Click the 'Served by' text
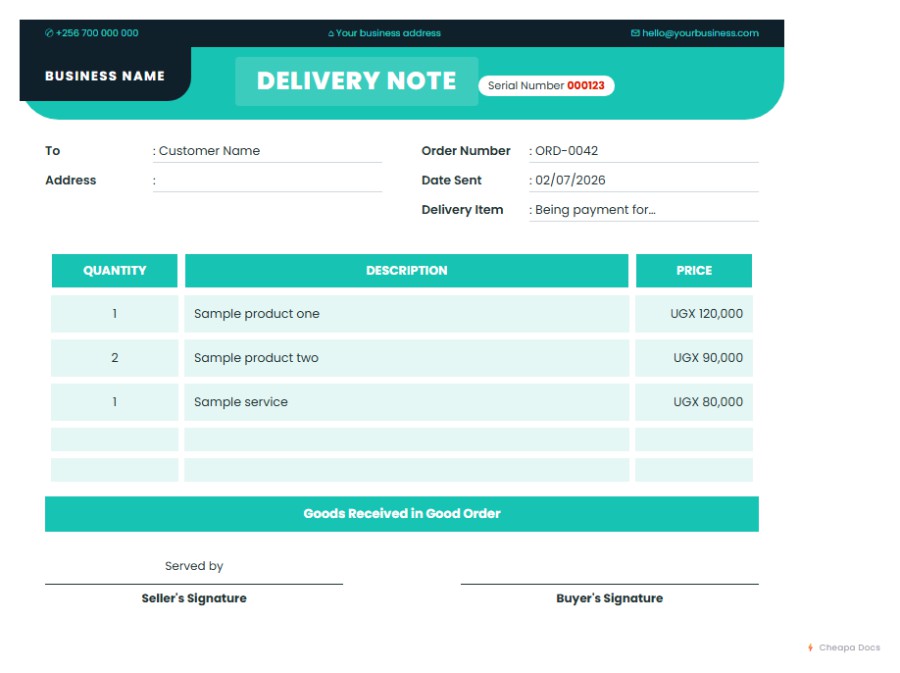Screen dimensions: 900x673 (194, 566)
